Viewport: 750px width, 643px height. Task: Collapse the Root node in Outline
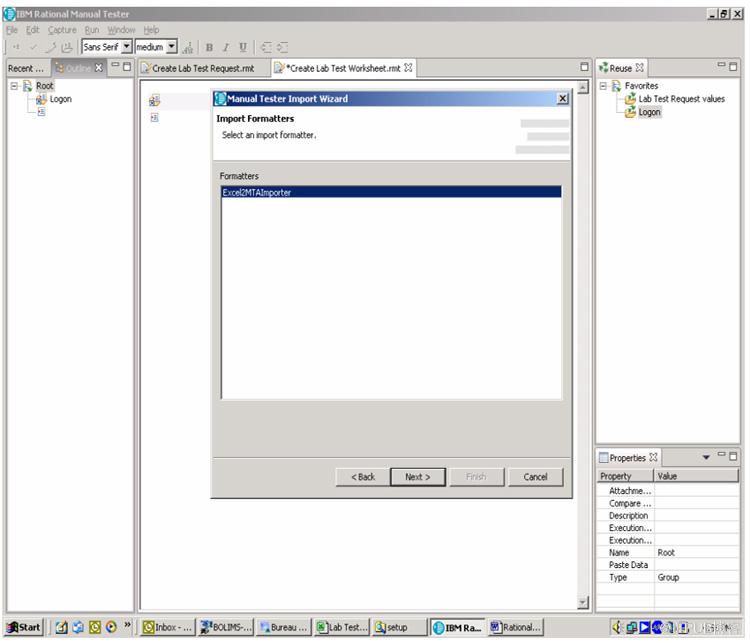(14, 86)
